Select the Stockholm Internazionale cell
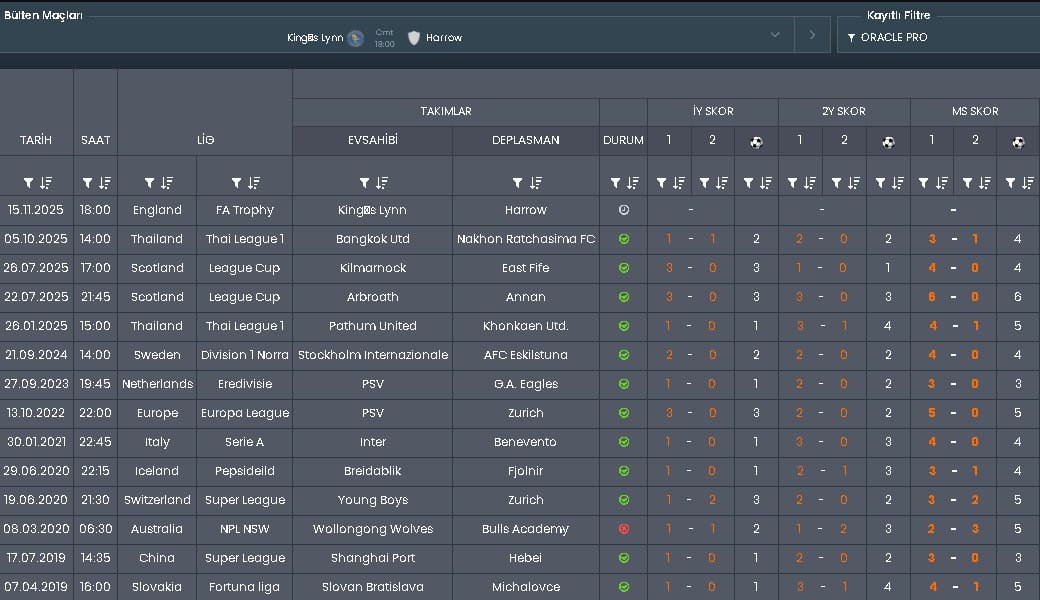 (373, 355)
